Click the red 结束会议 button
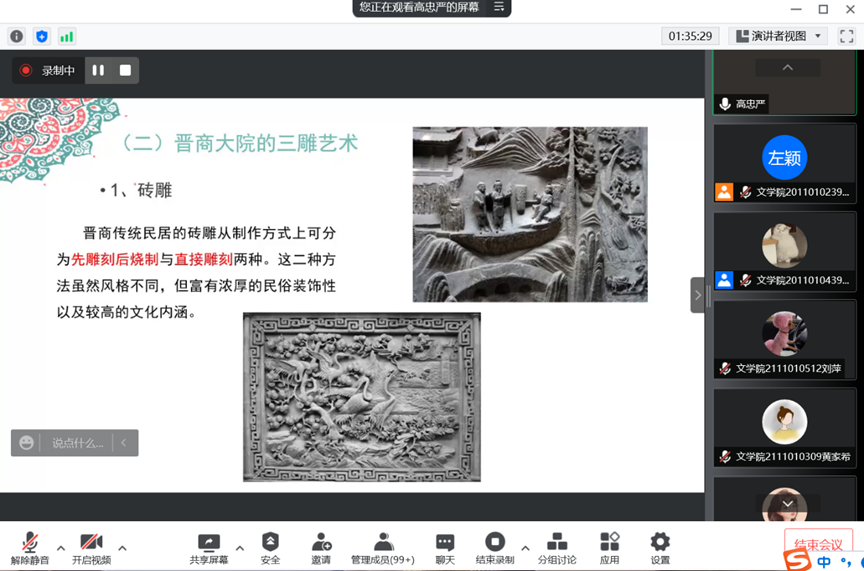864x571 pixels. 818,544
